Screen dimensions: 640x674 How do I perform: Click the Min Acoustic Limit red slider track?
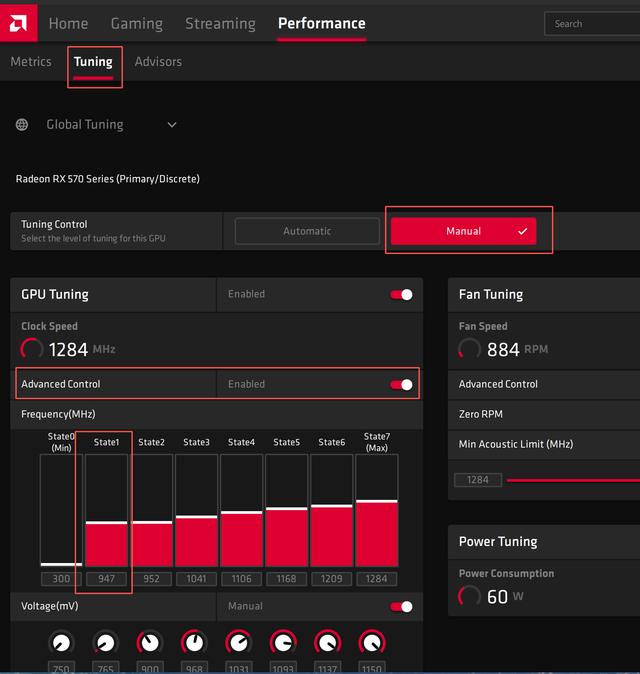coord(573,480)
